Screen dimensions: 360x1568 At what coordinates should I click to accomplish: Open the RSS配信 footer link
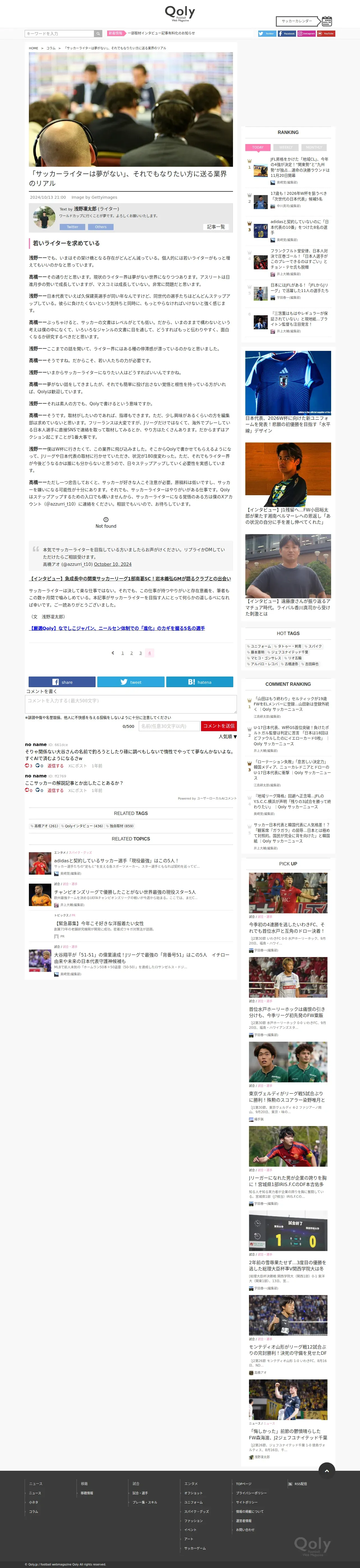(x=301, y=1483)
